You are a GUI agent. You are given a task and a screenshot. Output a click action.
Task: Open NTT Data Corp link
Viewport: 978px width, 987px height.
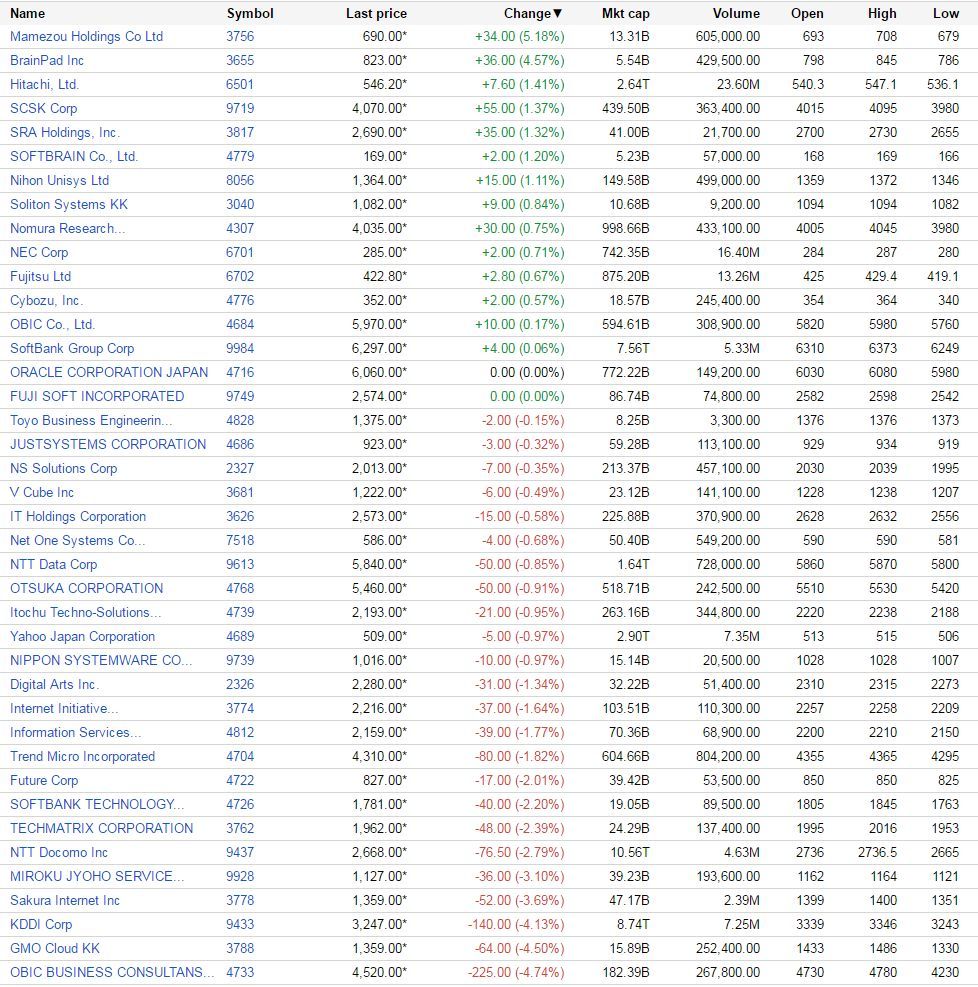coord(53,564)
